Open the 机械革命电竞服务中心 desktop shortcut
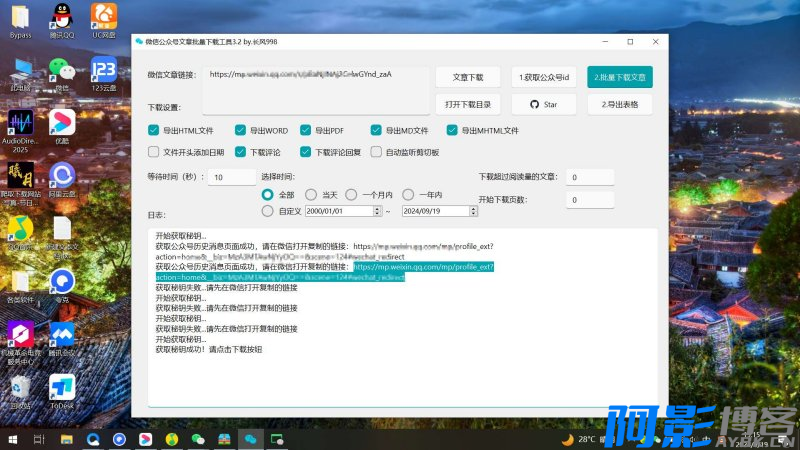 click(20, 343)
